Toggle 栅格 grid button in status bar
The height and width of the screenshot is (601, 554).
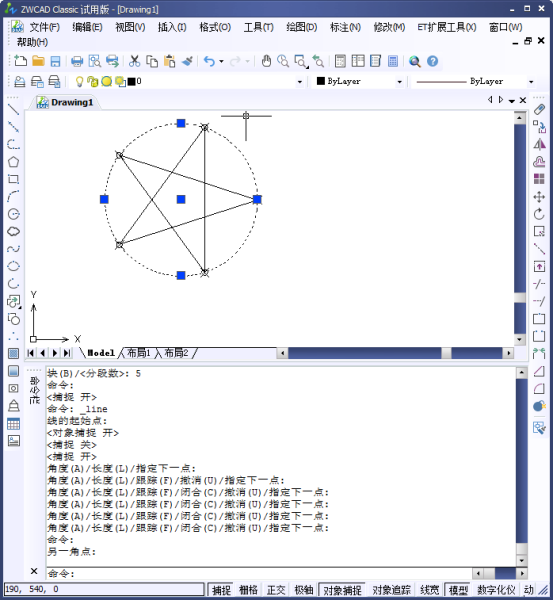[x=248, y=590]
